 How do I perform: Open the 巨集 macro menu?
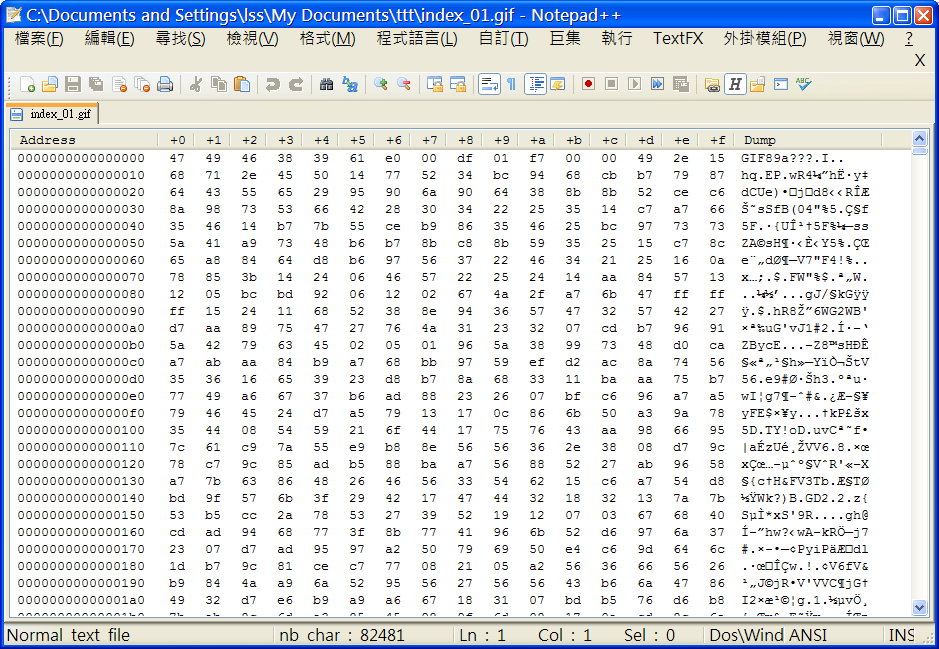coord(565,38)
